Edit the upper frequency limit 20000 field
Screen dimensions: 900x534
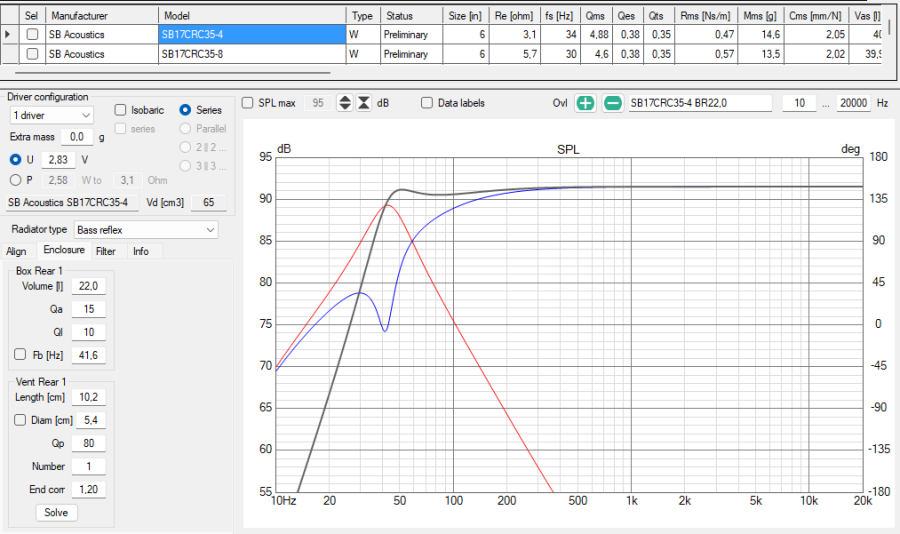click(854, 103)
